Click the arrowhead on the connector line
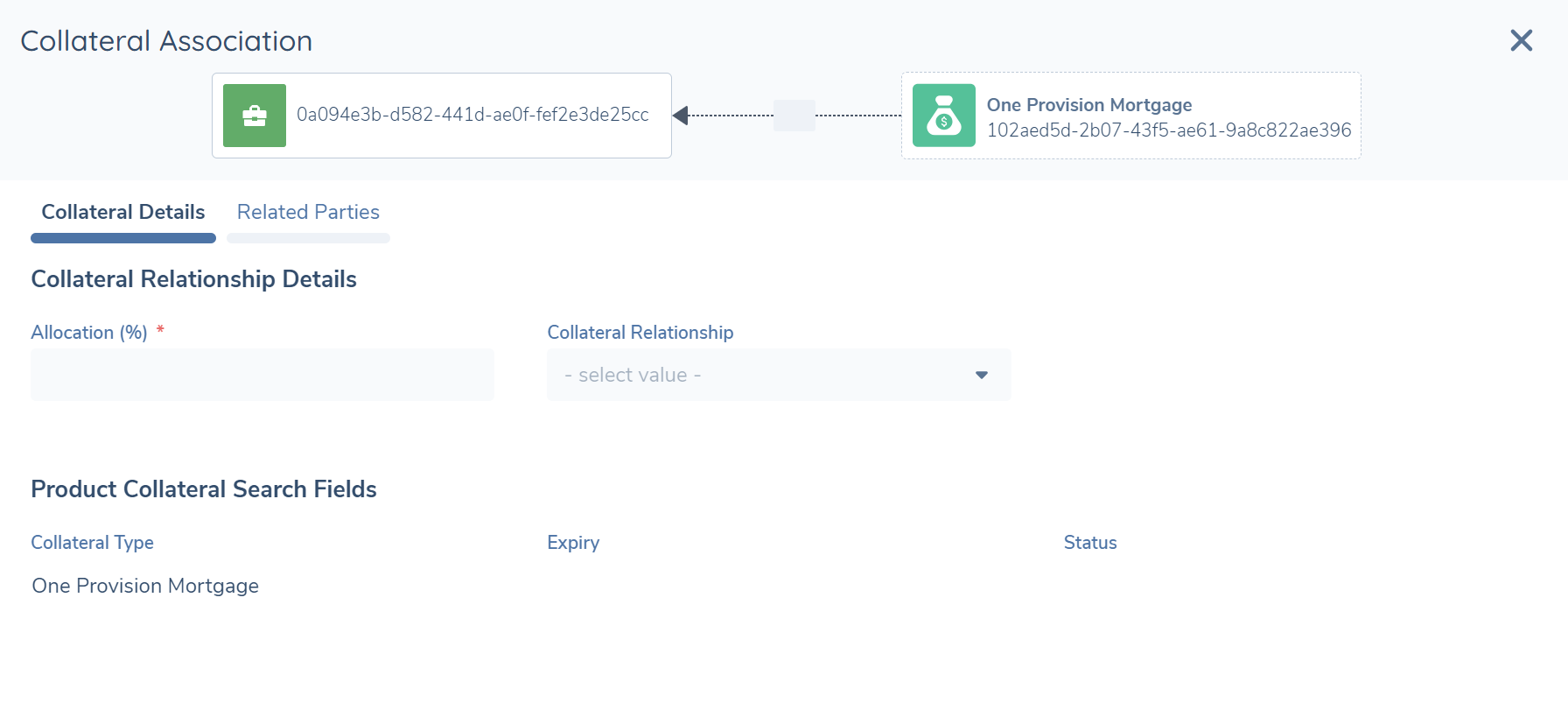This screenshot has width=1568, height=717. pyautogui.click(x=681, y=116)
